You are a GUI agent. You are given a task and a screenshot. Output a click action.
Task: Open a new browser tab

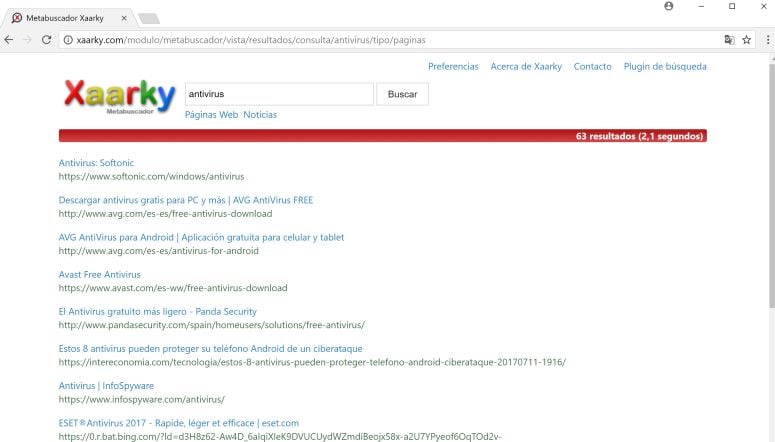coord(149,19)
